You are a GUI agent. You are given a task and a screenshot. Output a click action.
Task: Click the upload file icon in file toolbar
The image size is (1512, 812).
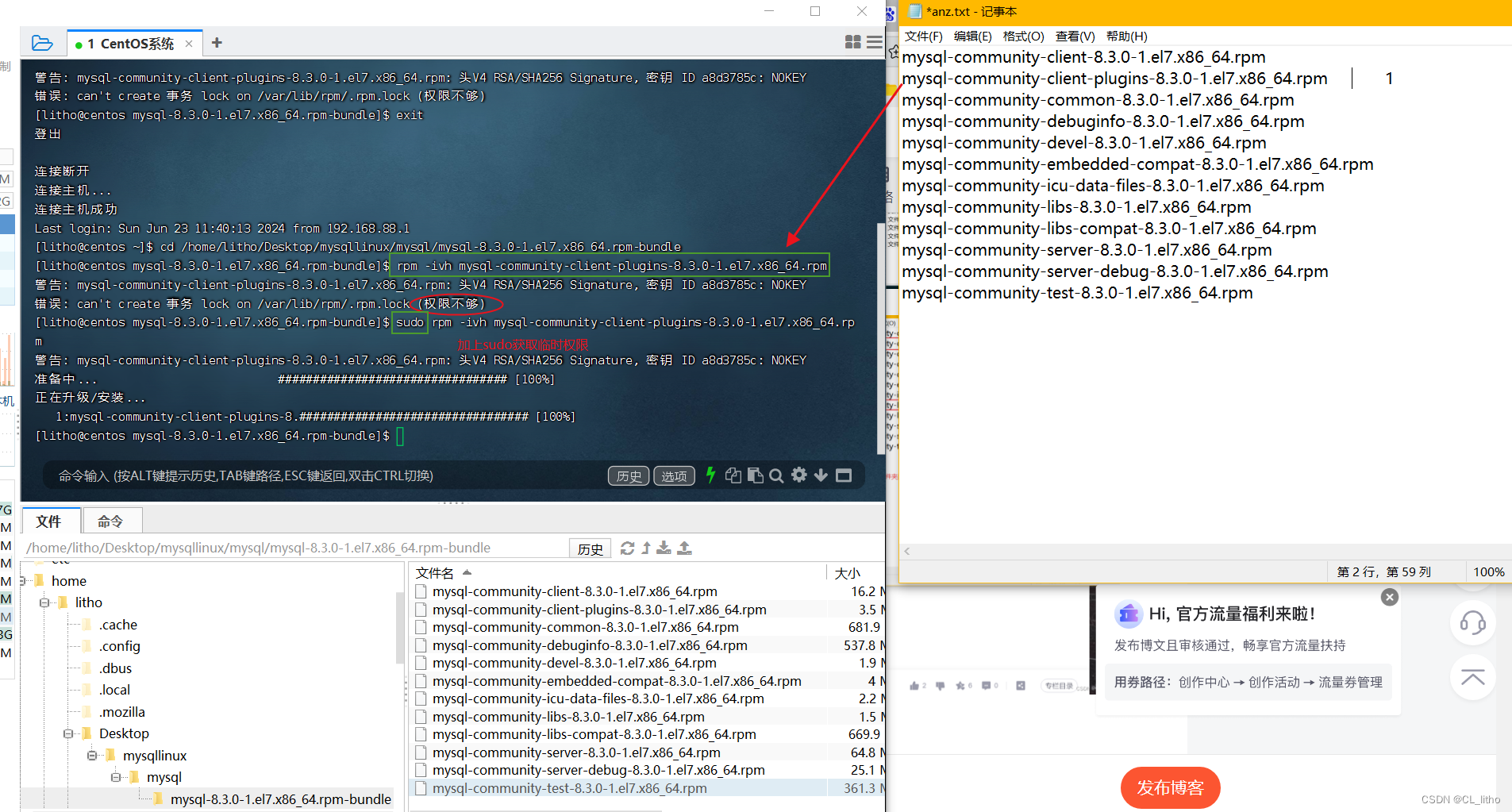[x=684, y=548]
